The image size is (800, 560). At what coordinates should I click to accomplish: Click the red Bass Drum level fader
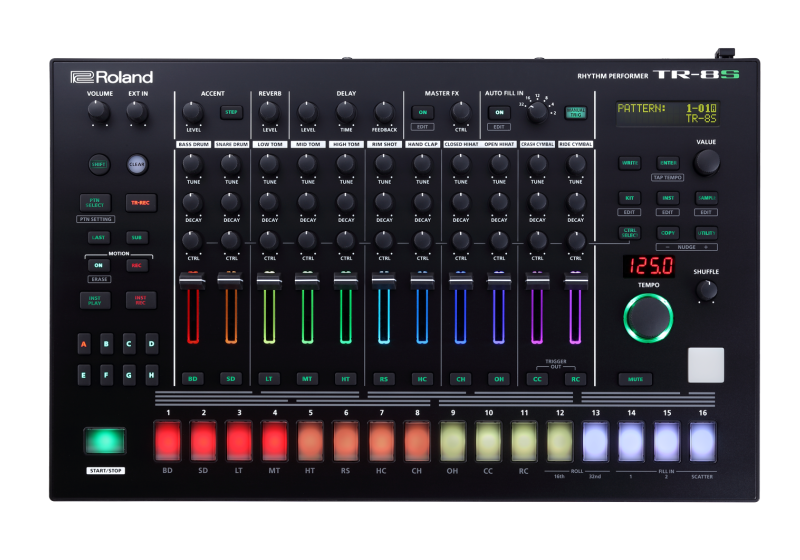coord(193,281)
